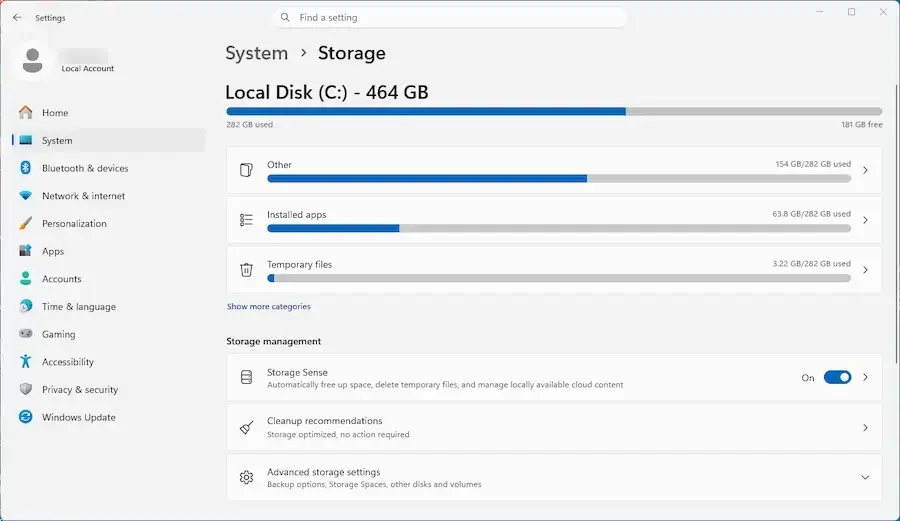This screenshot has height=521, width=900.
Task: Click the Other category document icon
Action: tap(246, 170)
